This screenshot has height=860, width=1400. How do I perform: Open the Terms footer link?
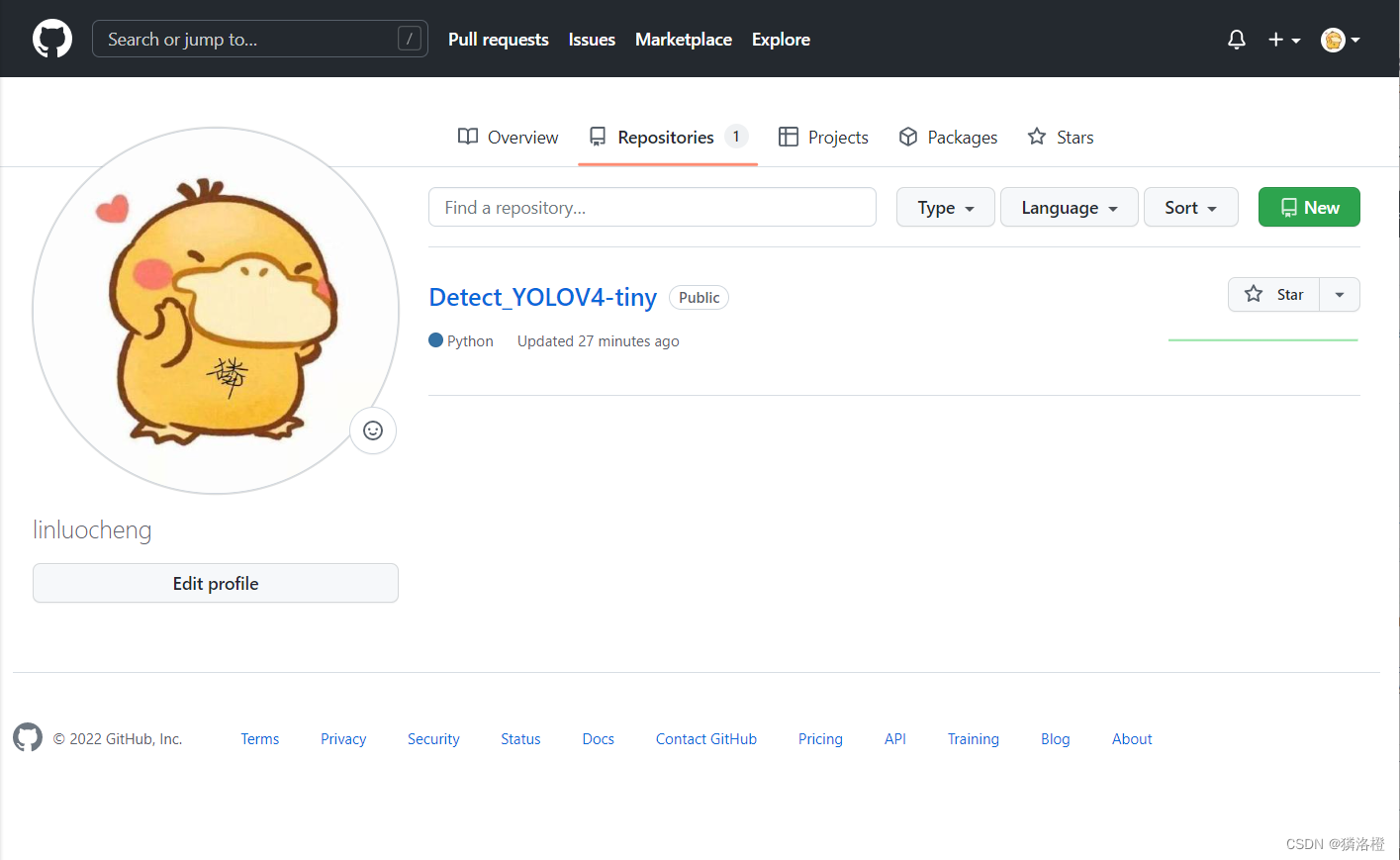[260, 738]
